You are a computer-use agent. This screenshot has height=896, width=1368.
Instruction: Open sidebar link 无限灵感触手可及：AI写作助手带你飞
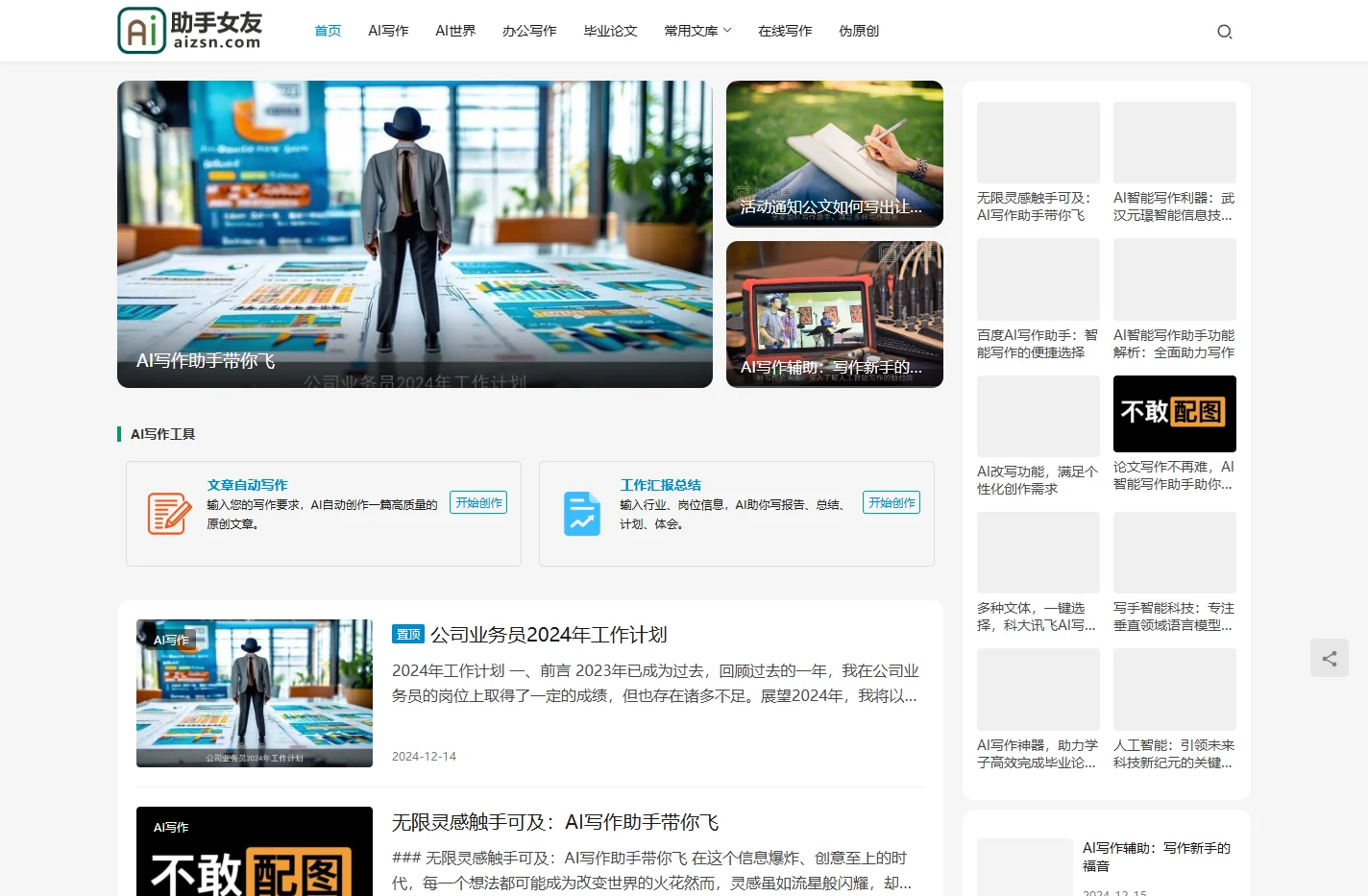(x=1038, y=206)
